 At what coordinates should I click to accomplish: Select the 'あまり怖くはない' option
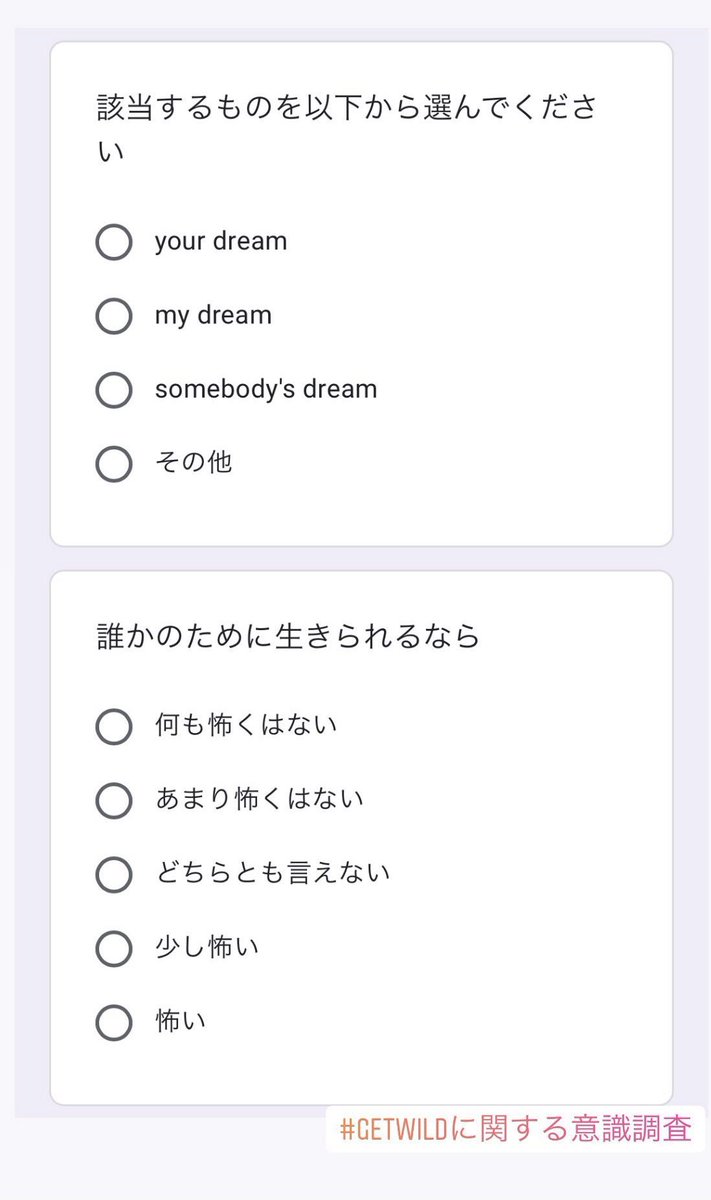113,800
